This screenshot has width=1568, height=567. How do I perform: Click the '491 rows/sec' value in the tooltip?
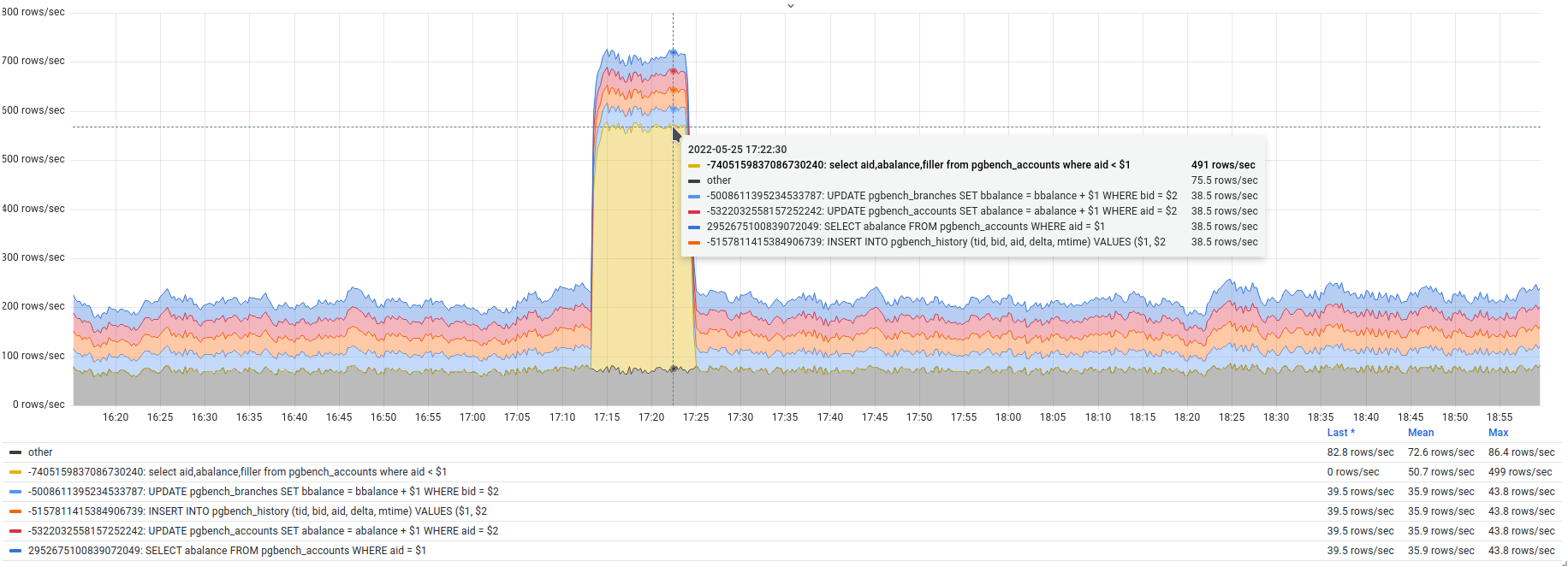[1223, 165]
